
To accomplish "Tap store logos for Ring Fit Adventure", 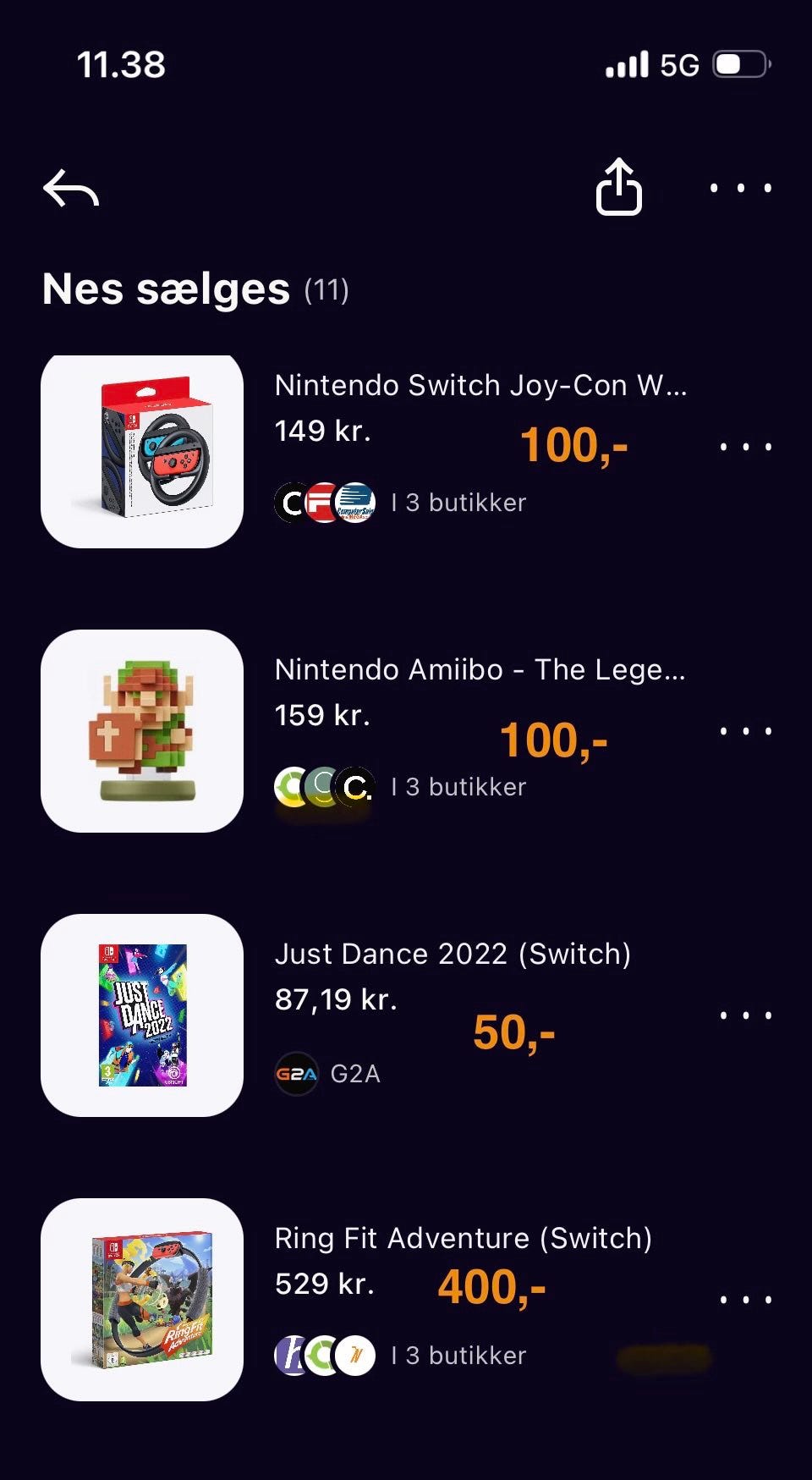I will click(x=326, y=1356).
